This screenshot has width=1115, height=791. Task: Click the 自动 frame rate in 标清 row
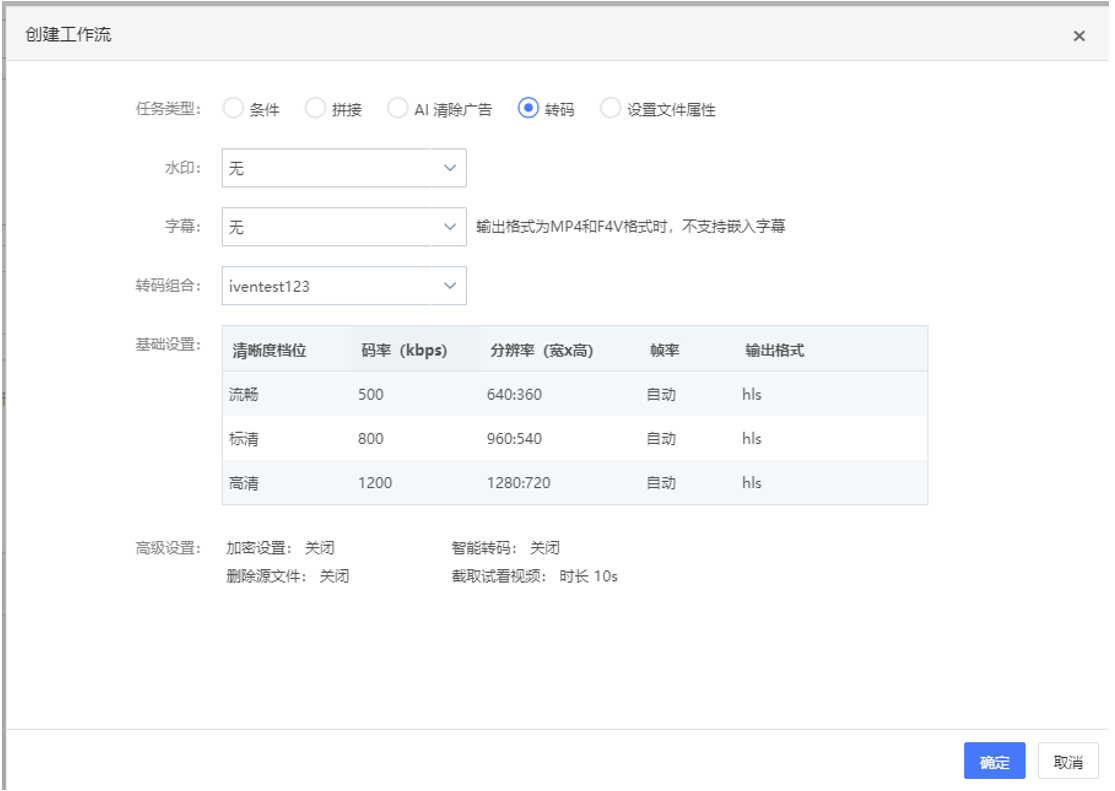point(661,439)
